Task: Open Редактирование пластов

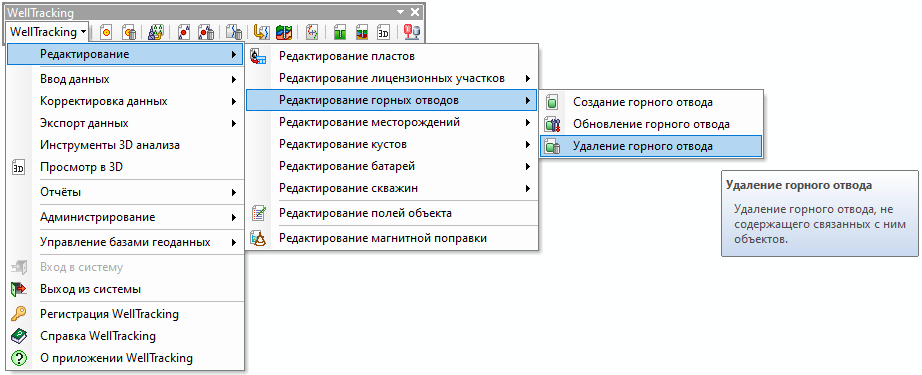Action: coord(392,56)
